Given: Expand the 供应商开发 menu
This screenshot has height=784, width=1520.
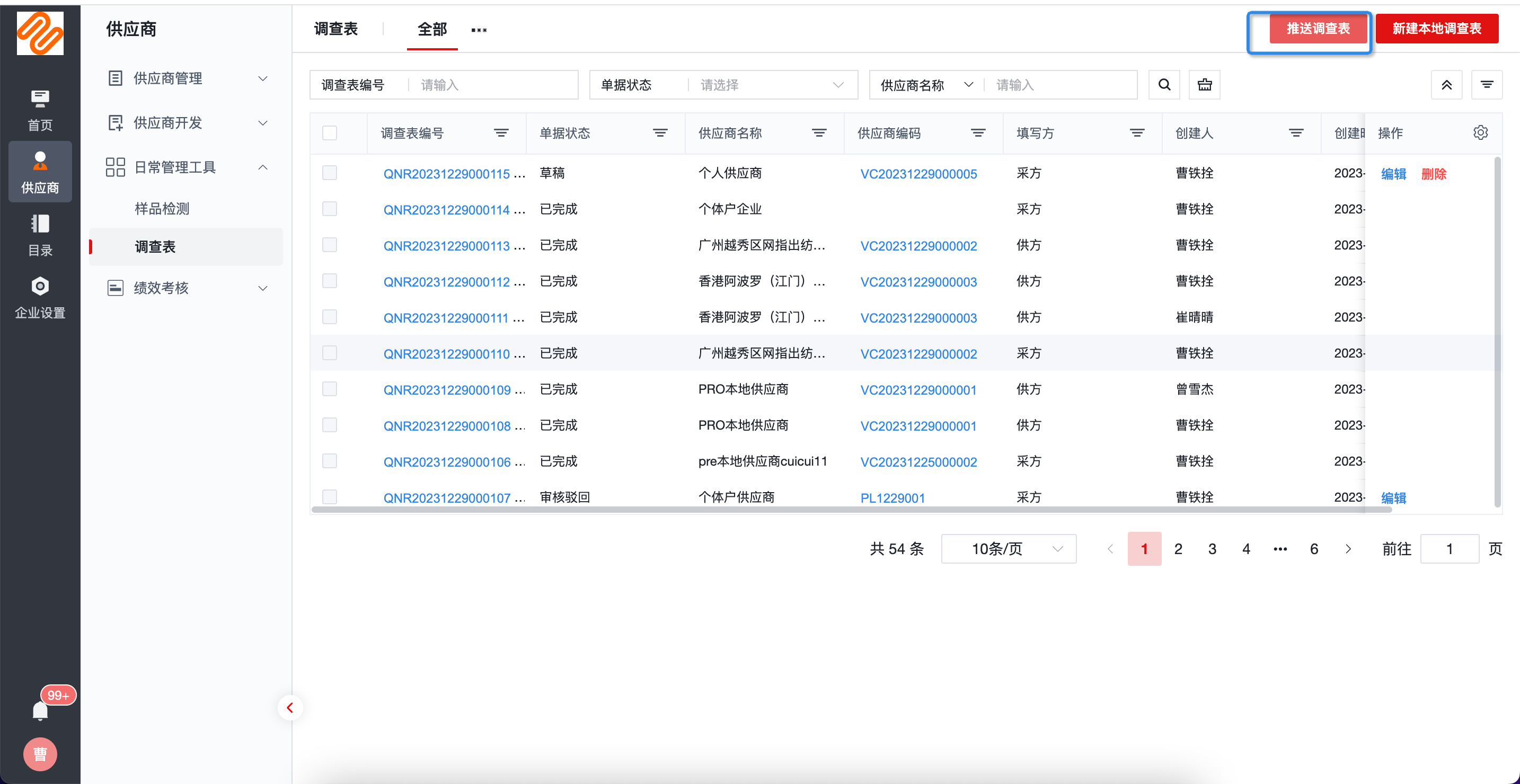Looking at the screenshot, I should [x=186, y=123].
